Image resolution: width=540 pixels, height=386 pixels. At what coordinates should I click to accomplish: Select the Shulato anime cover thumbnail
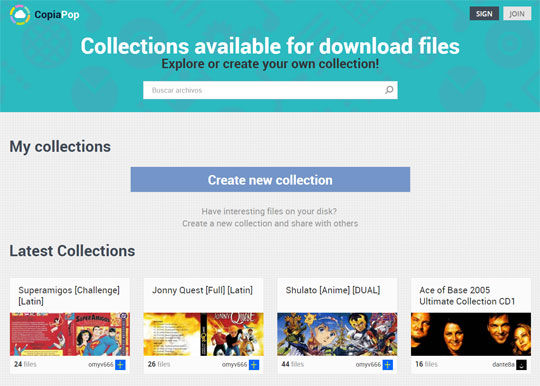337,334
